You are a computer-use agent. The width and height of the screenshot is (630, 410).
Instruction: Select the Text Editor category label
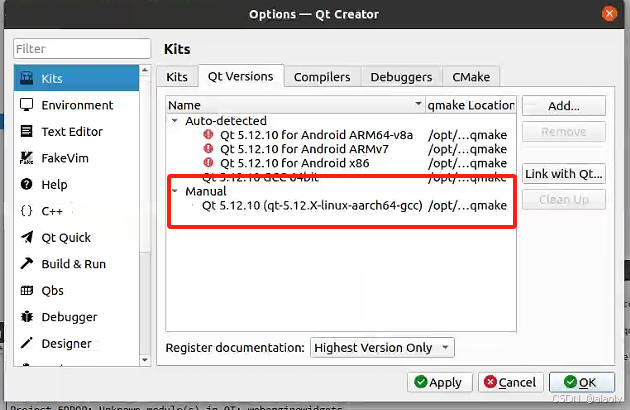(72, 131)
